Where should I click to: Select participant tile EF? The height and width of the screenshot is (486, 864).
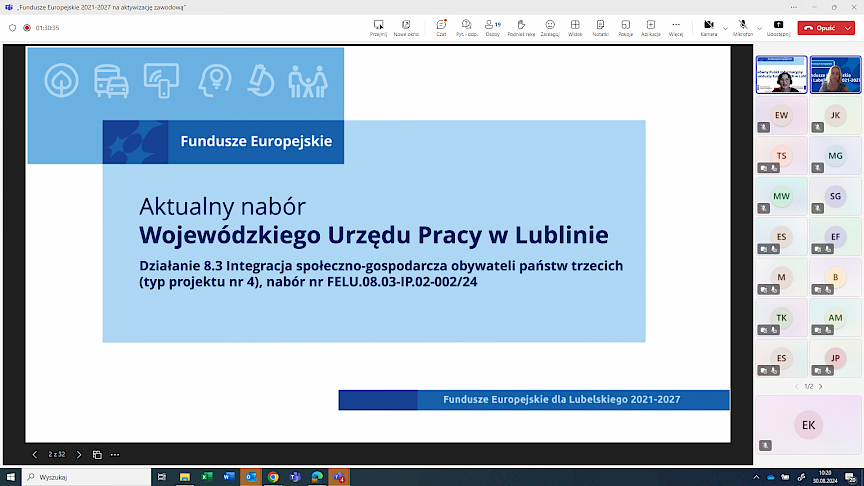(835, 237)
